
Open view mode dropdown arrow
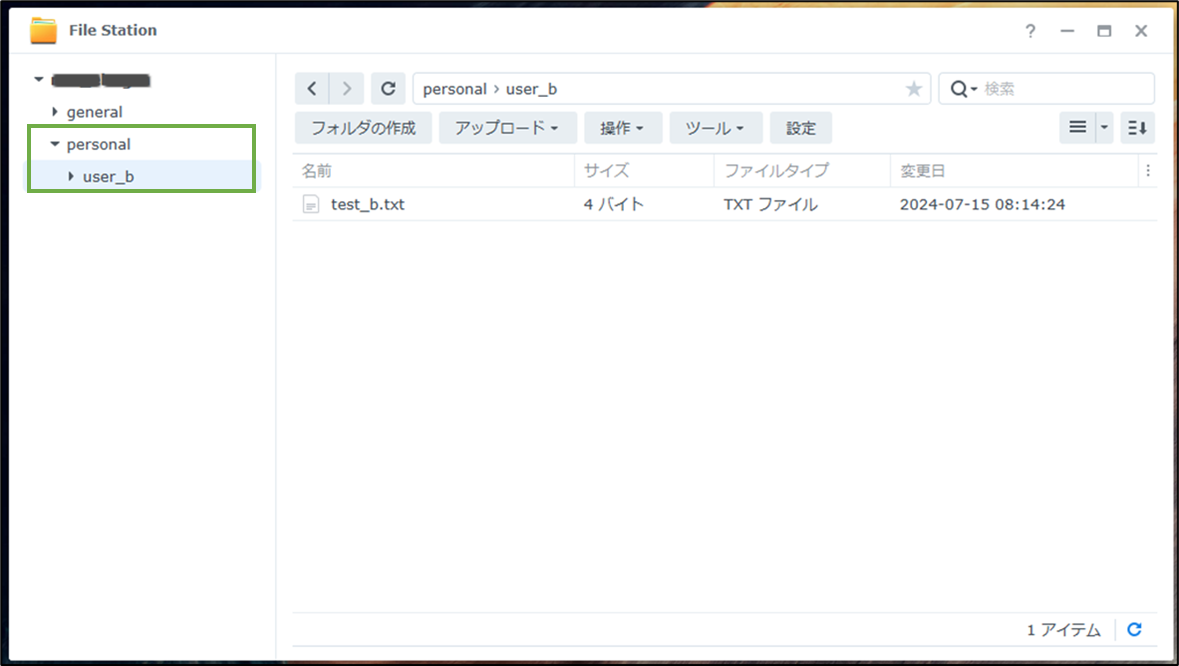click(x=1105, y=128)
